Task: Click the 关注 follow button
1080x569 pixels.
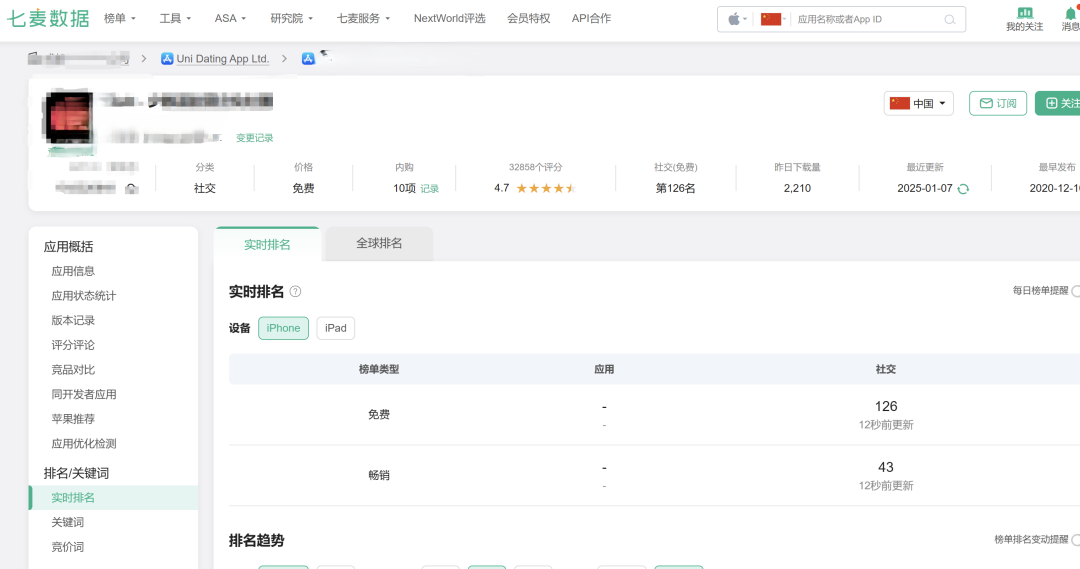Action: 1058,103
